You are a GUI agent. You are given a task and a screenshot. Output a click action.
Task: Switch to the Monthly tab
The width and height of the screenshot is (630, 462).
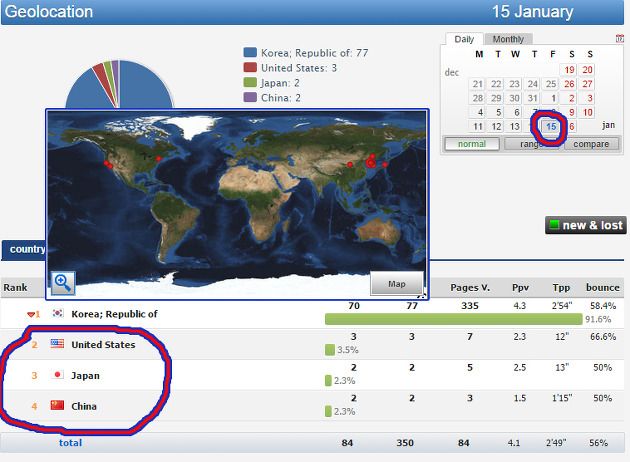(x=508, y=39)
